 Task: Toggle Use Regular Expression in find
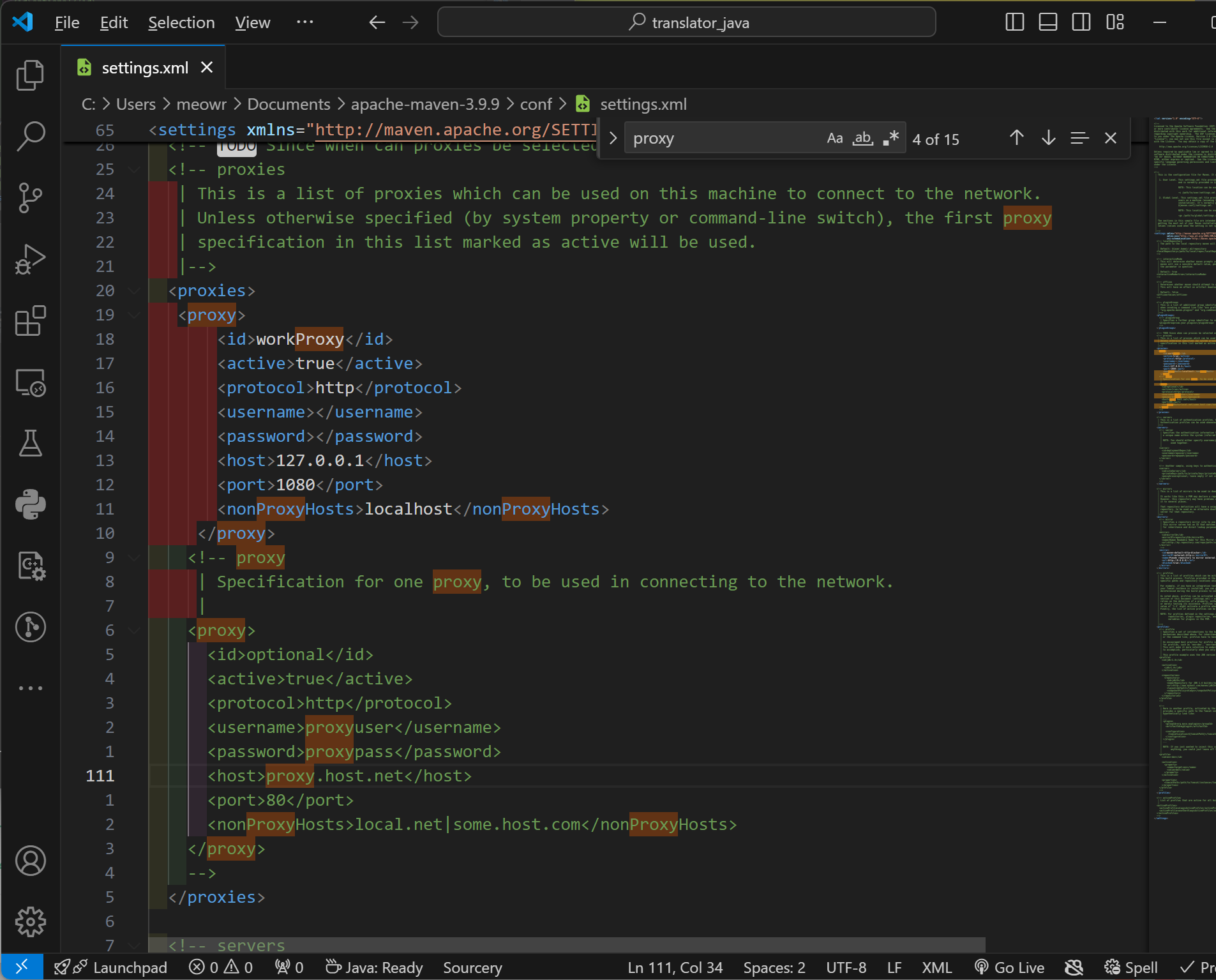point(891,139)
